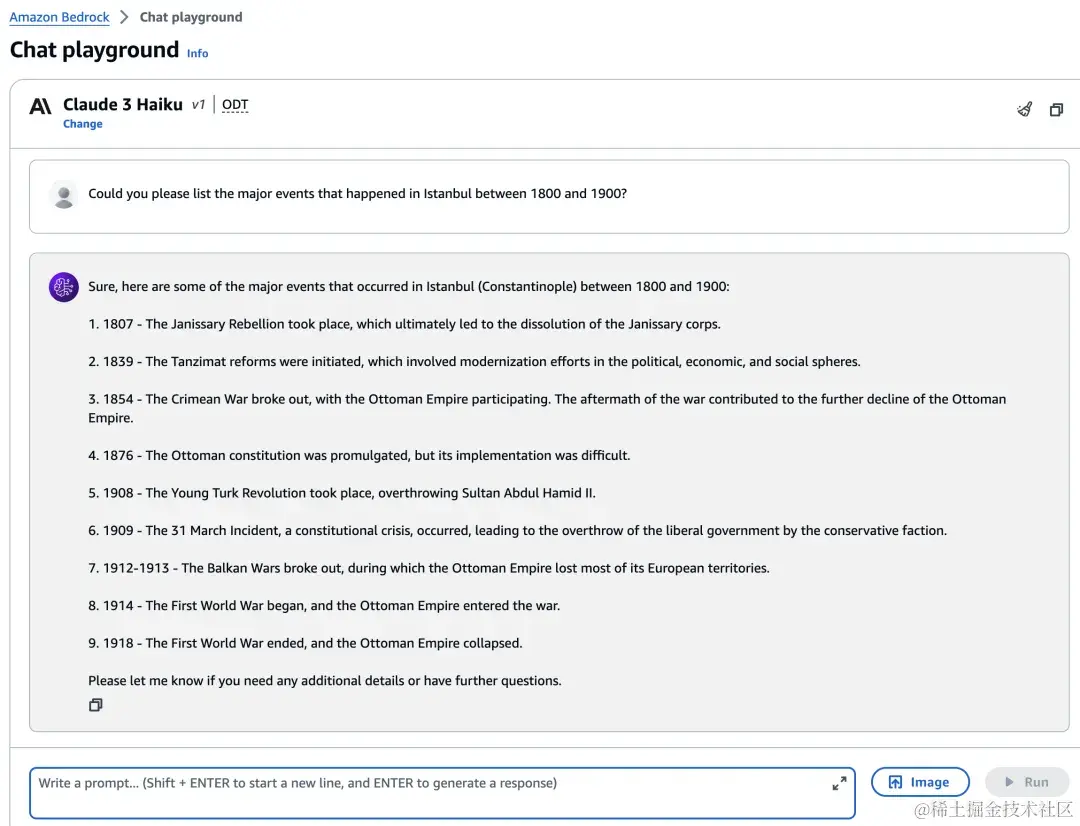Click the purple assistant brain icon

[x=63, y=287]
